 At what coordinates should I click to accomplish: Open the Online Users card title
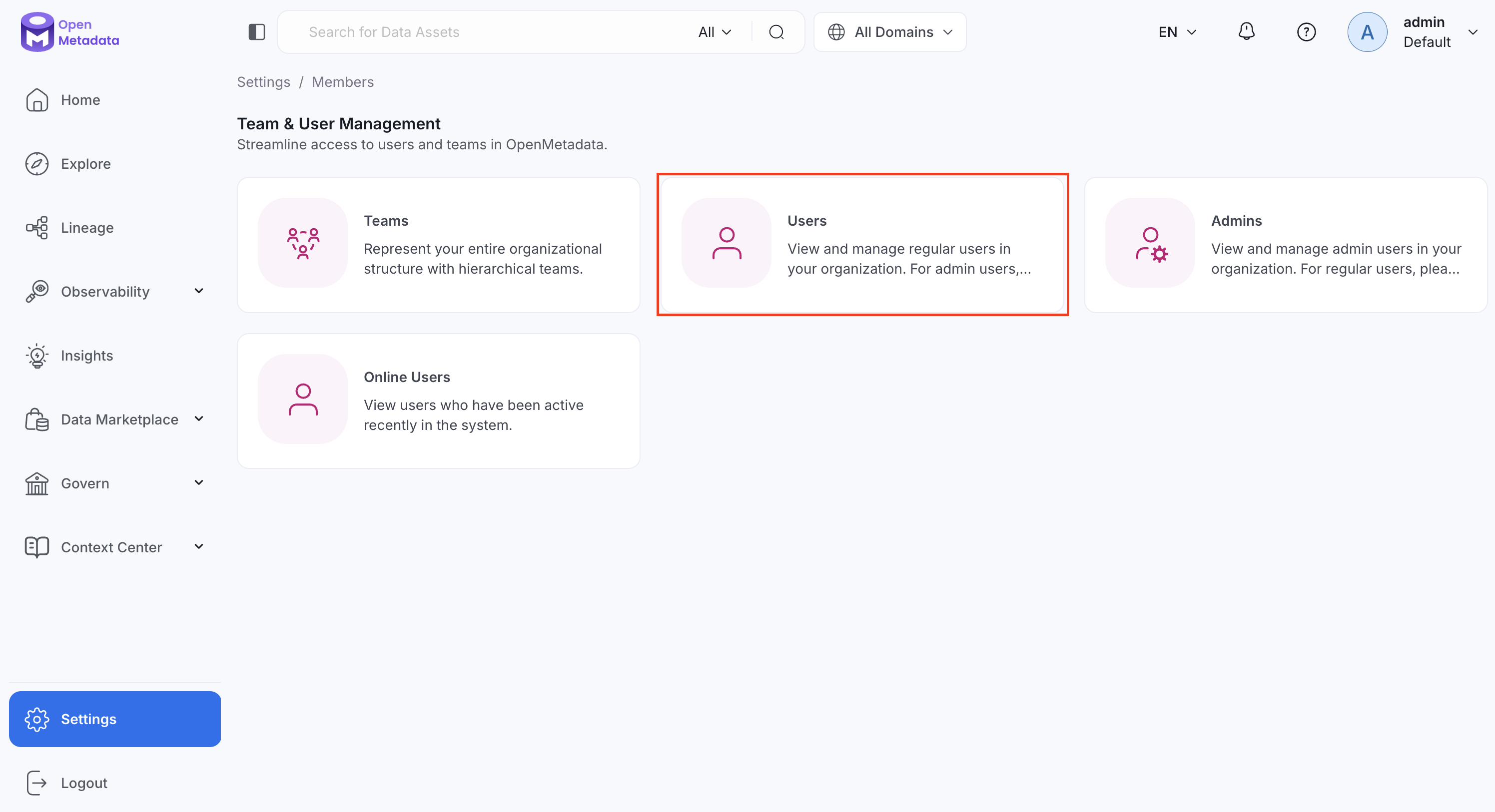point(407,377)
